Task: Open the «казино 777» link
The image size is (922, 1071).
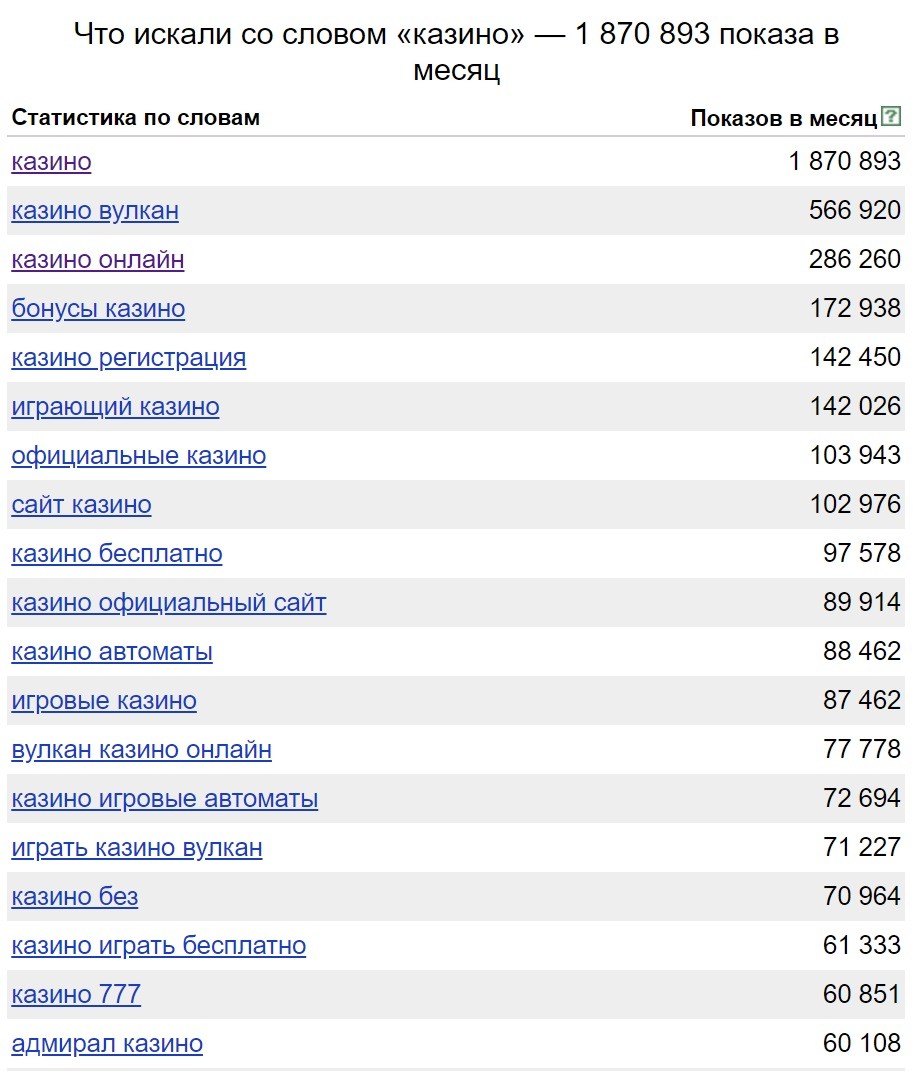Action: 76,995
